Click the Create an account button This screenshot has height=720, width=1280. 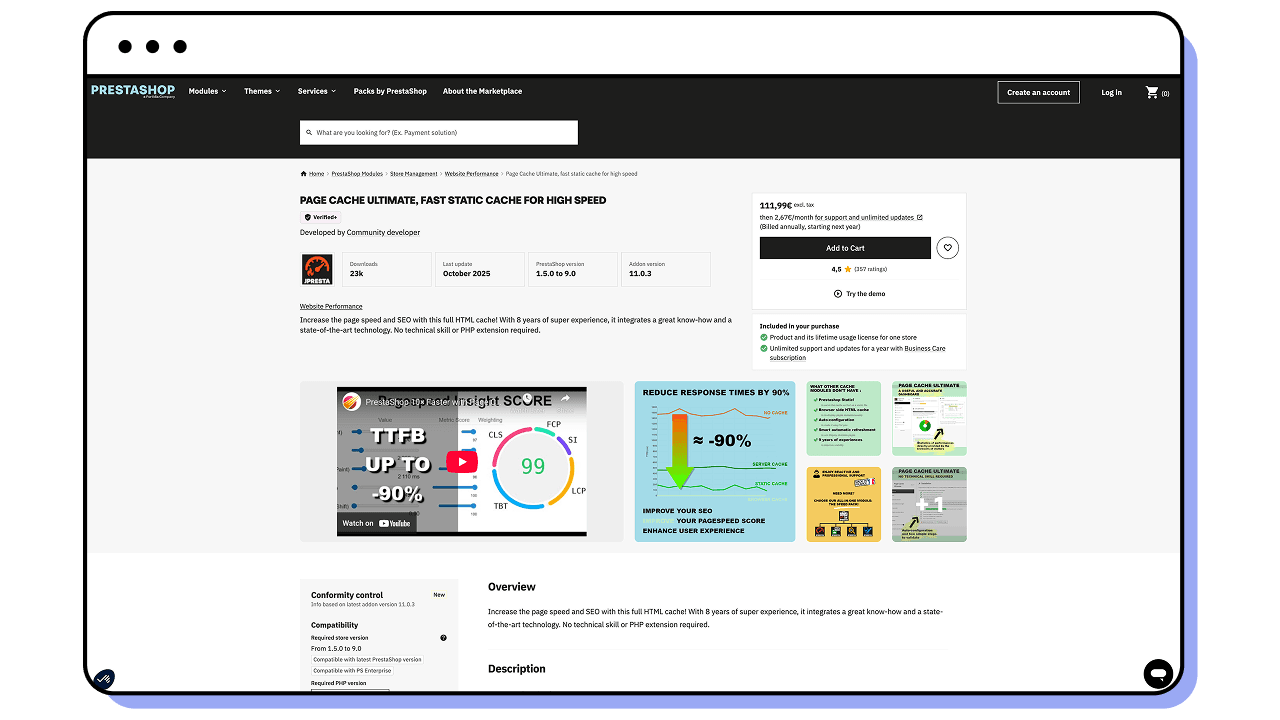click(x=1038, y=92)
